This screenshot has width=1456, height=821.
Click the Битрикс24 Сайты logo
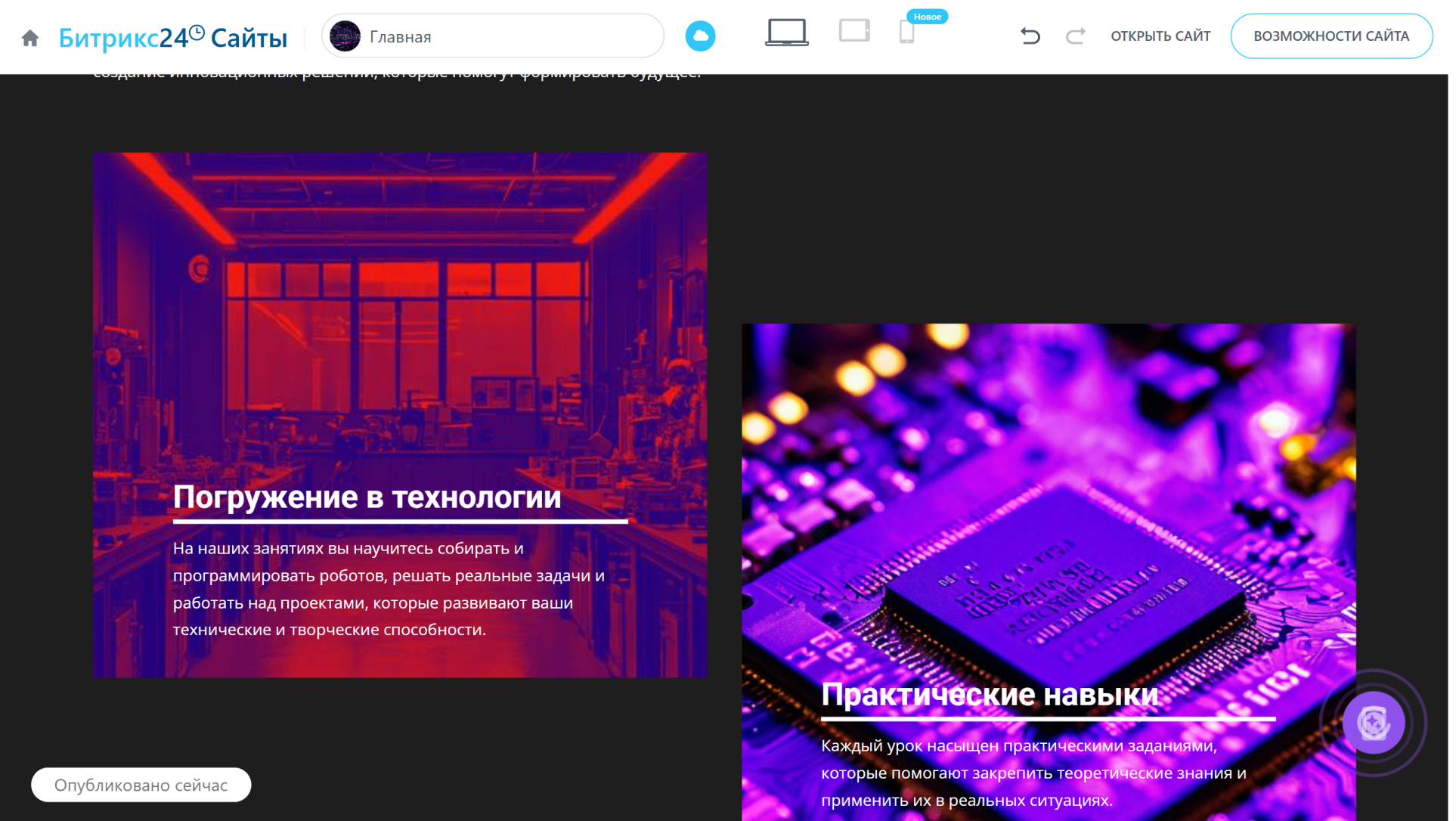coord(172,37)
